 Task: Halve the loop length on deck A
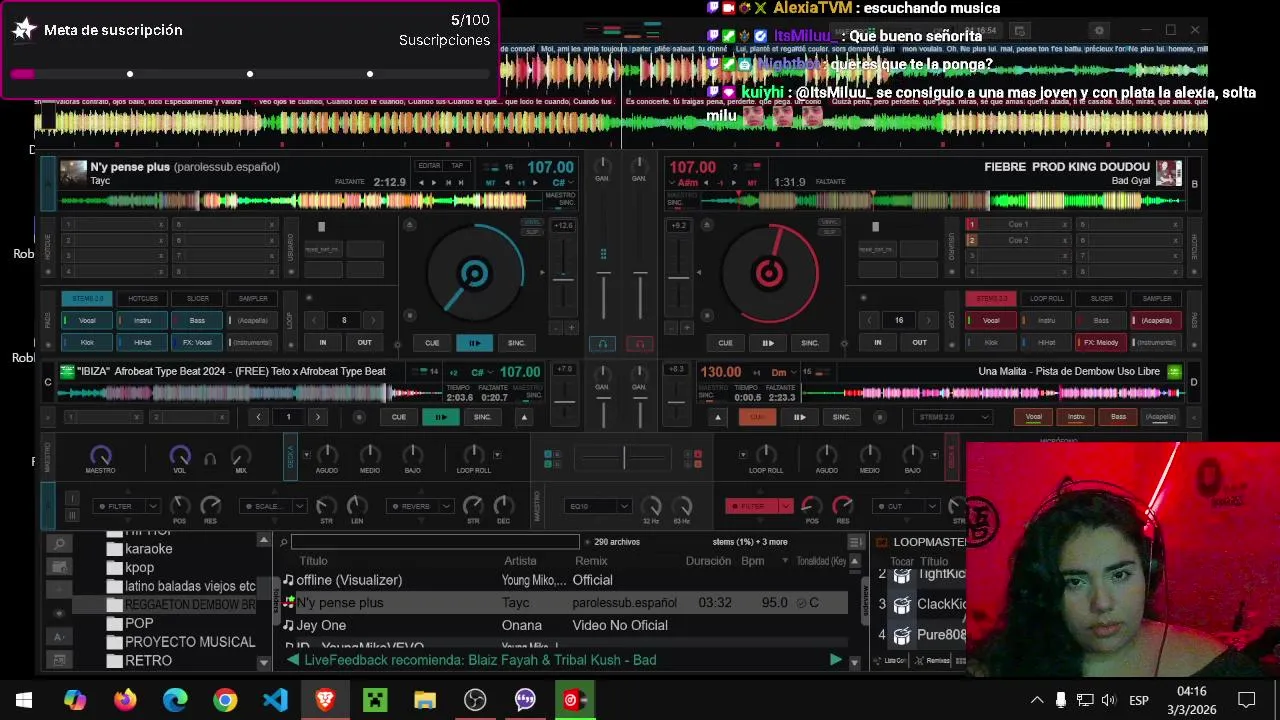click(x=315, y=320)
